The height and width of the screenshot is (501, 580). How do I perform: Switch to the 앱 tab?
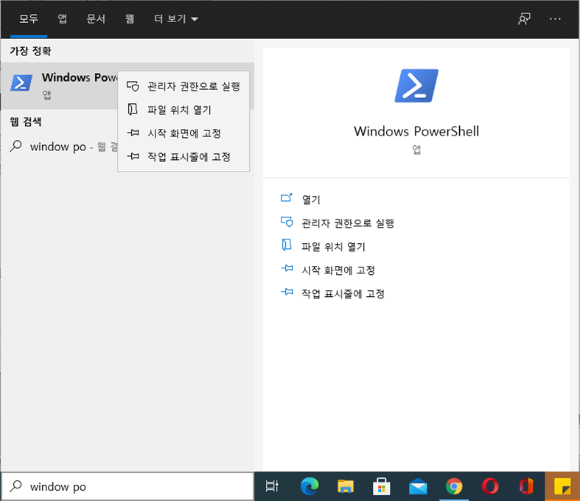pyautogui.click(x=62, y=19)
